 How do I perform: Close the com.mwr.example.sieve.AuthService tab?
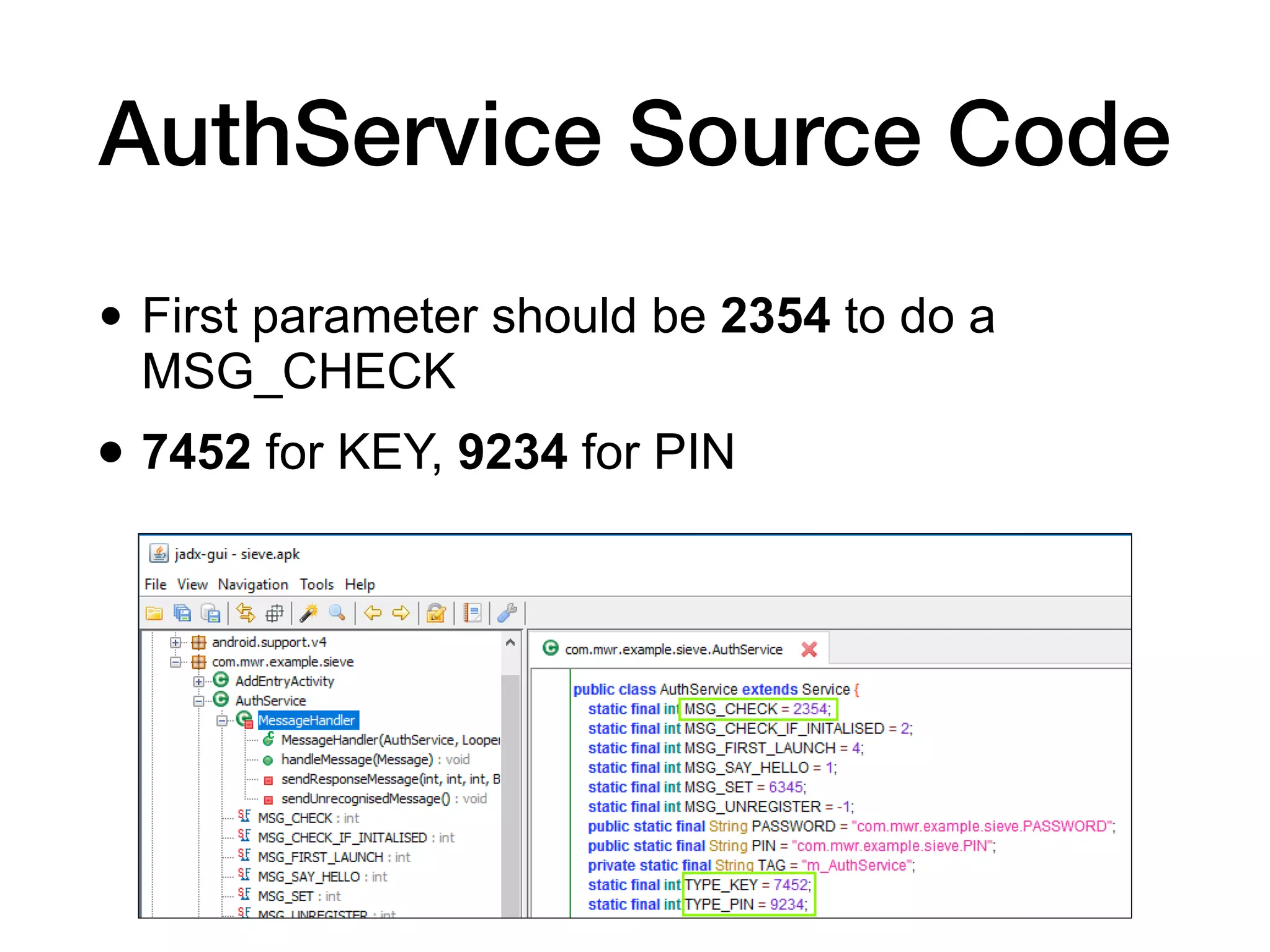pyautogui.click(x=809, y=650)
